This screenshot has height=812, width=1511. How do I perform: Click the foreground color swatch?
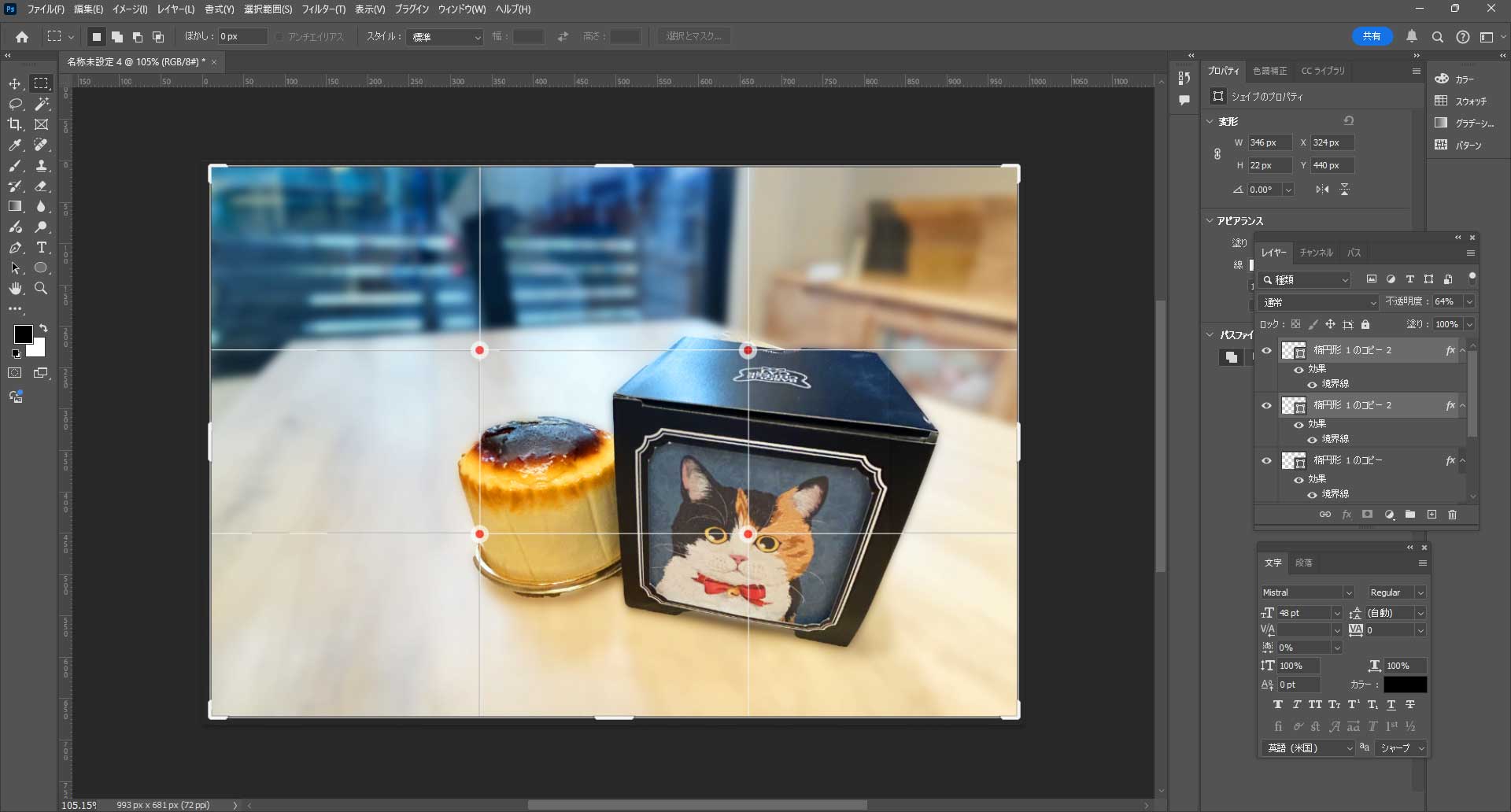pyautogui.click(x=23, y=334)
